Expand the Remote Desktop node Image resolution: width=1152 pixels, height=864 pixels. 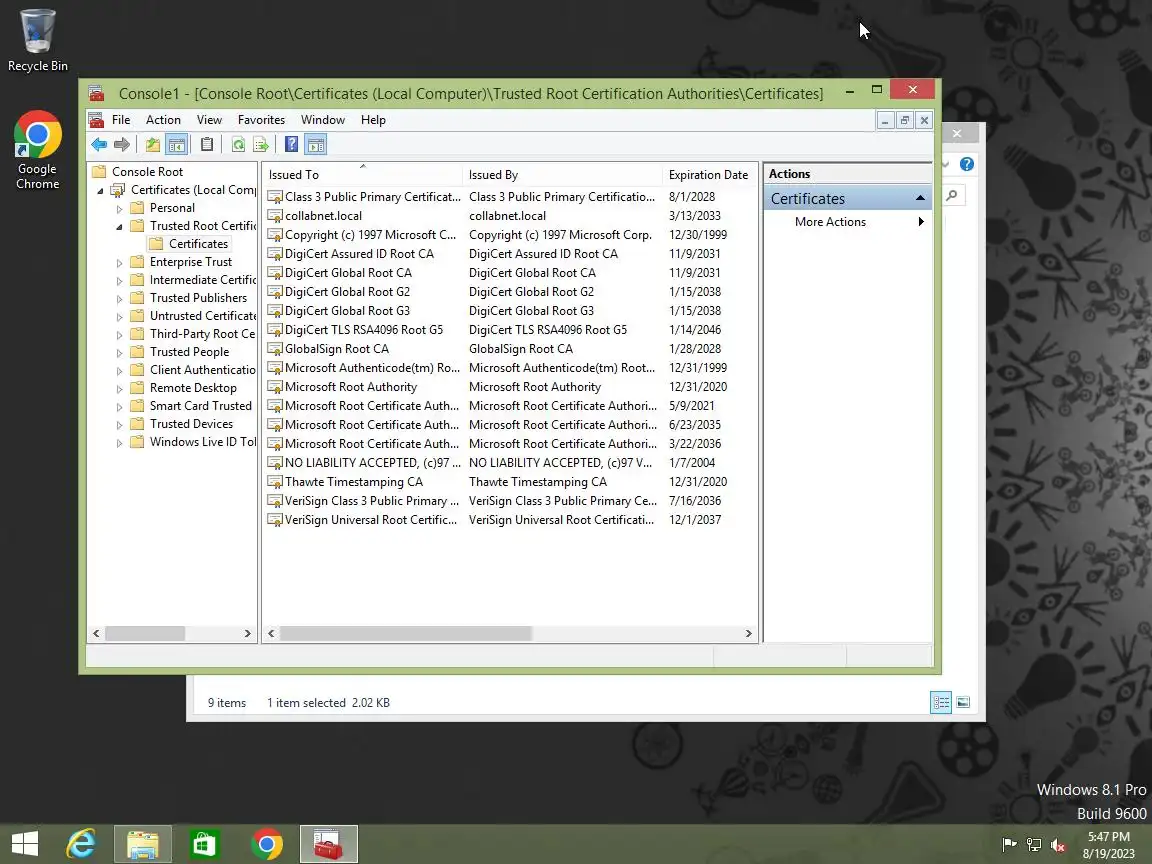click(x=119, y=389)
